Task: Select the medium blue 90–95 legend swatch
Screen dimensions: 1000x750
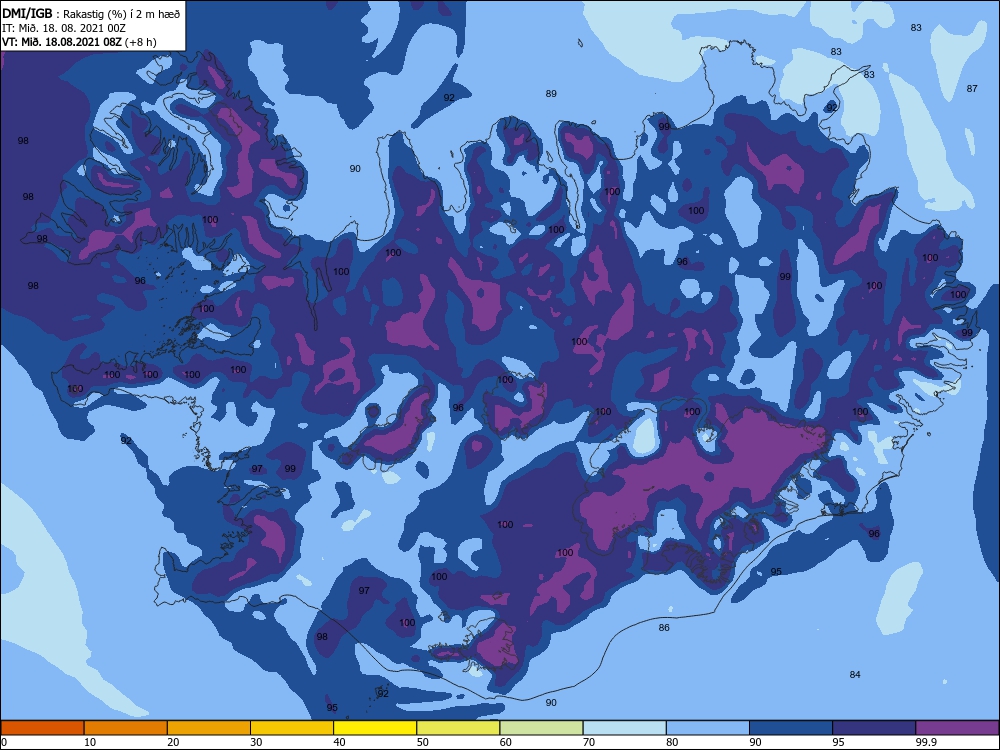Action: coord(791,728)
